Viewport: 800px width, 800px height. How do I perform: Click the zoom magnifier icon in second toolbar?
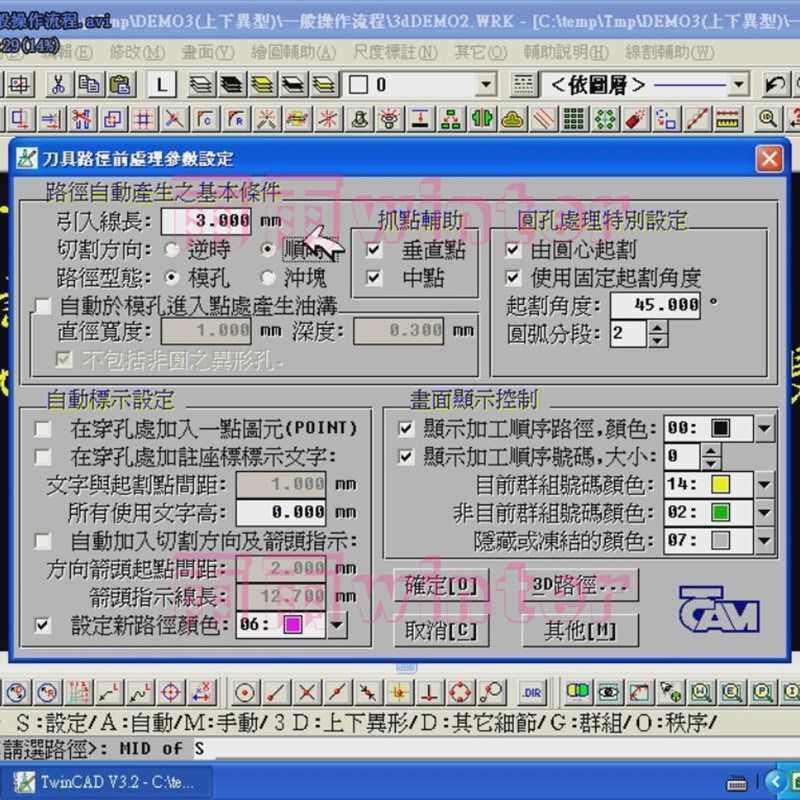pos(768,119)
